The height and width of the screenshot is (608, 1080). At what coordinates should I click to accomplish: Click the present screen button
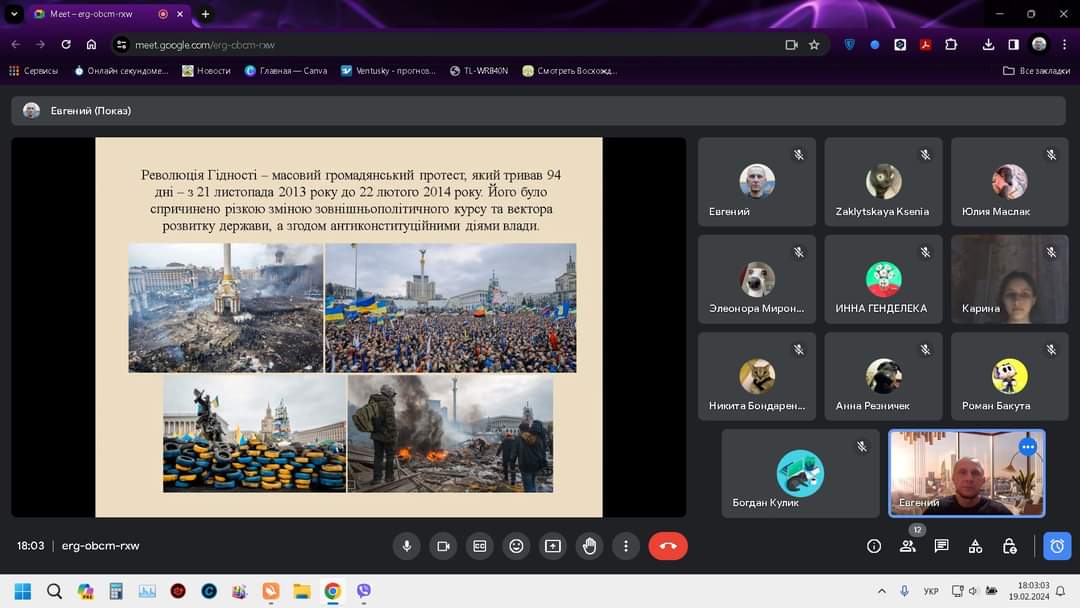pos(553,546)
